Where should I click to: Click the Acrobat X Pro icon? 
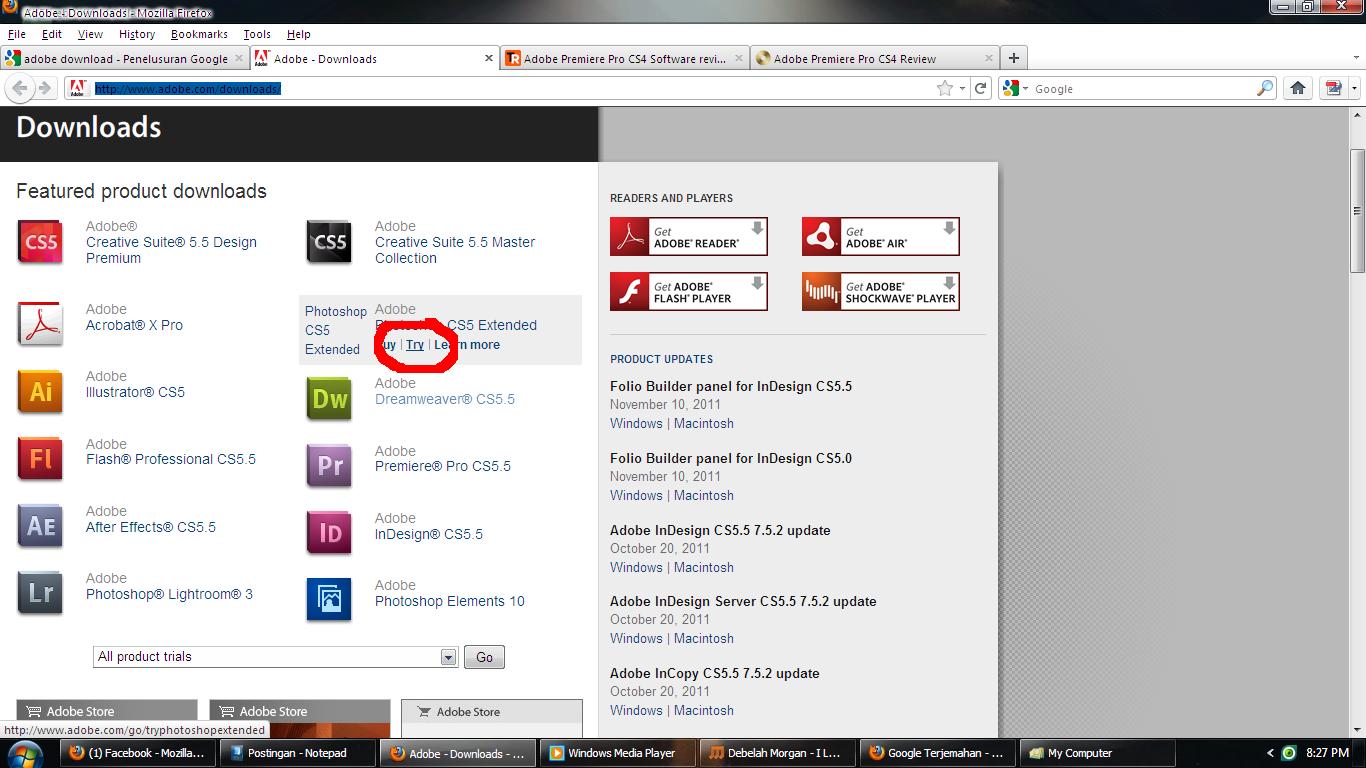[41, 324]
